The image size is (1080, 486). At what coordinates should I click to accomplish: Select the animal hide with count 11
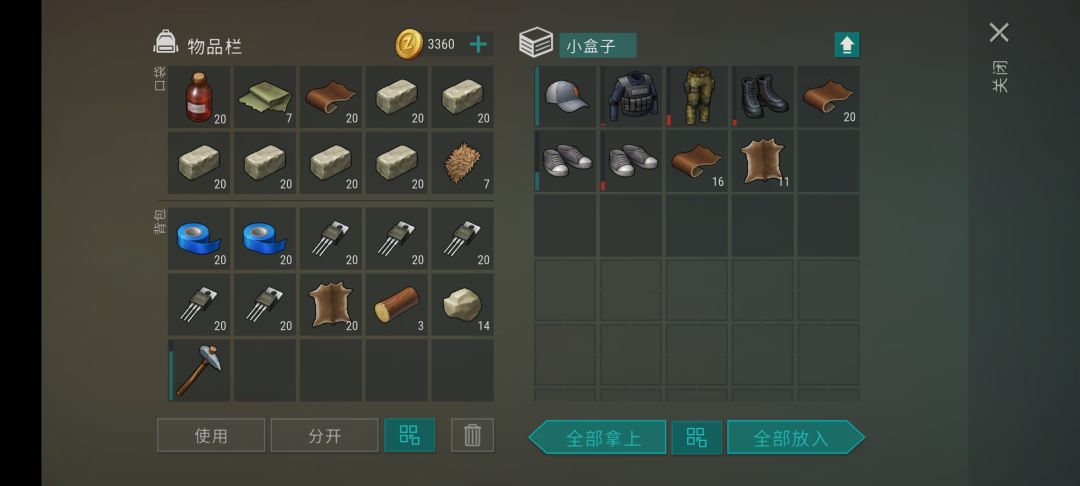click(762, 161)
